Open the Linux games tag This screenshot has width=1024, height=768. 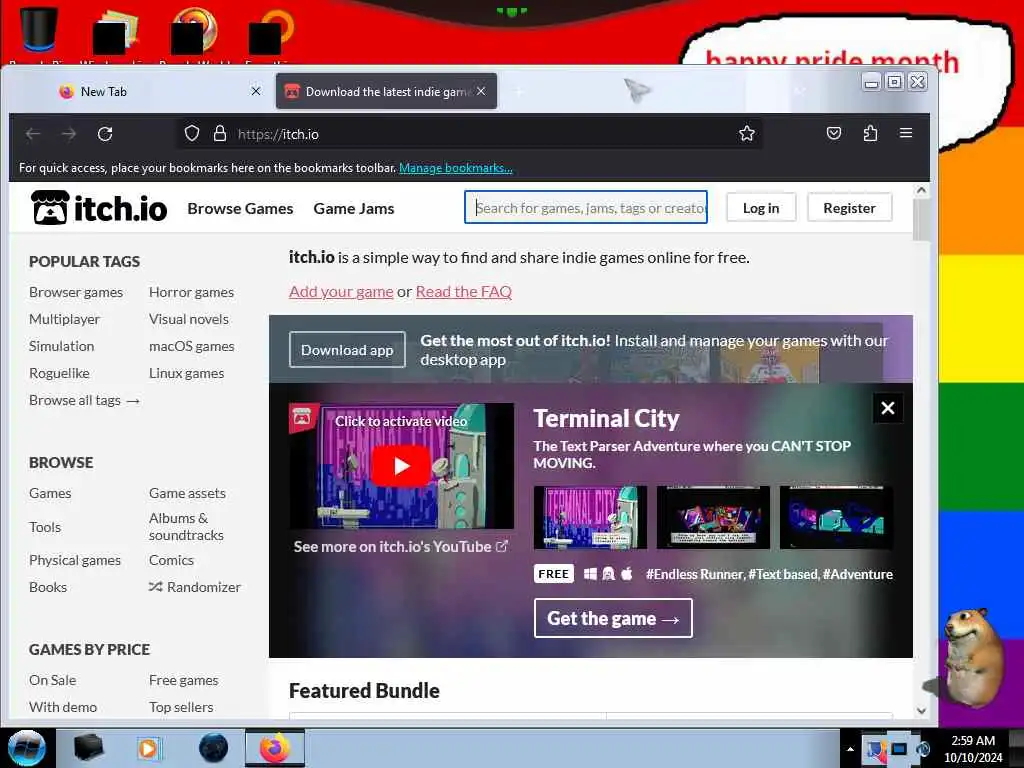[186, 373]
